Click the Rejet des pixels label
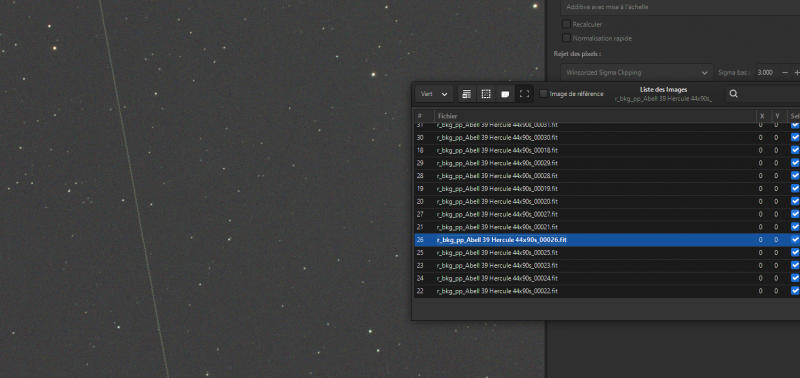The width and height of the screenshot is (800, 378). click(x=578, y=53)
